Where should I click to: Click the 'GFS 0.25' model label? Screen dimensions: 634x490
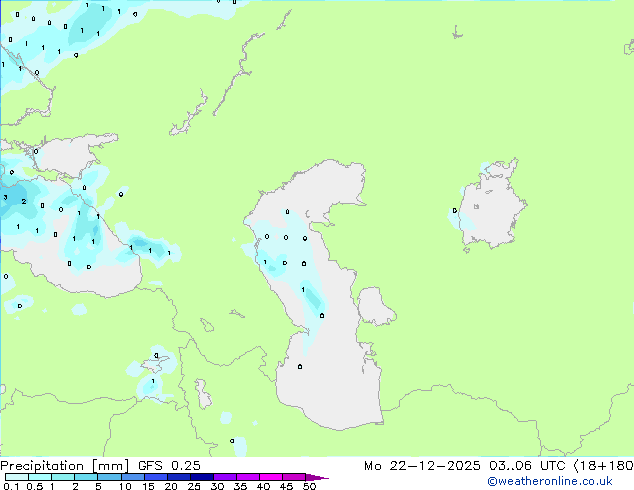[169, 466]
